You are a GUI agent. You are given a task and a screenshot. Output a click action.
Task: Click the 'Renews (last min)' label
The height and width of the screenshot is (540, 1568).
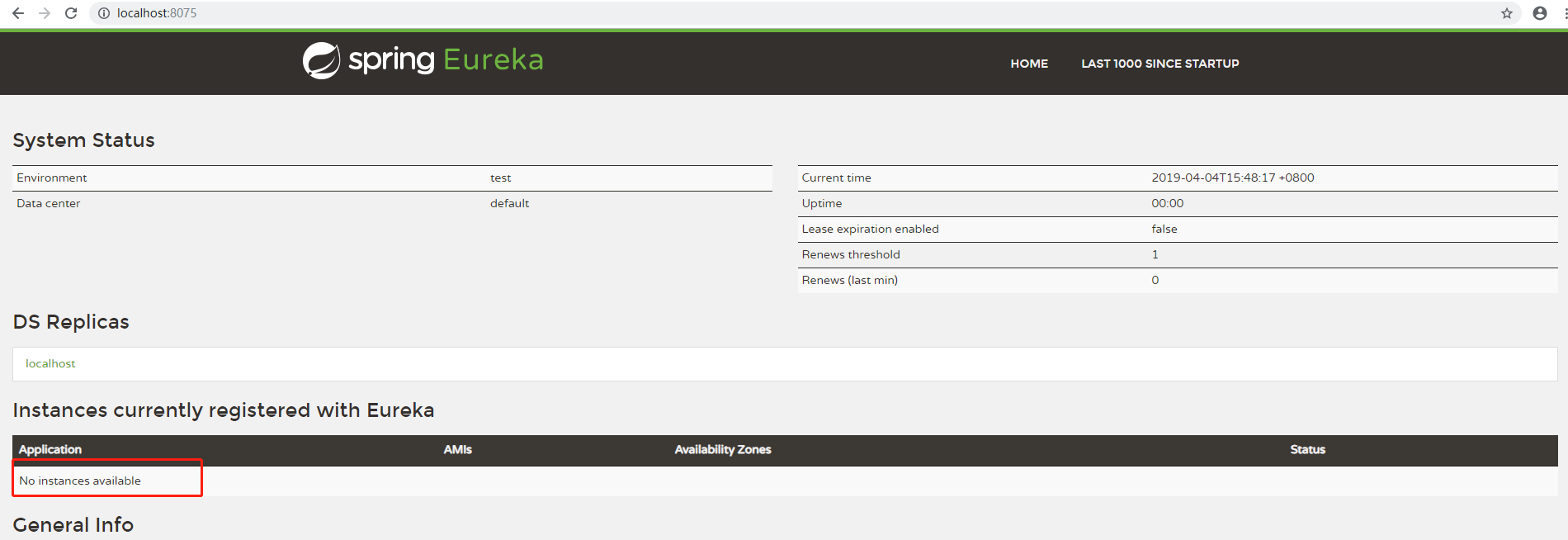[850, 280]
